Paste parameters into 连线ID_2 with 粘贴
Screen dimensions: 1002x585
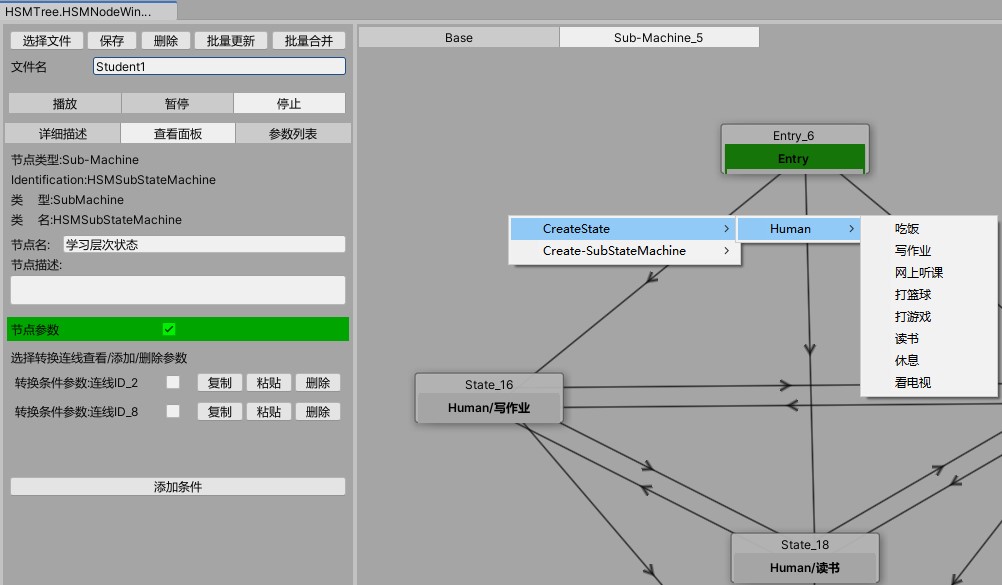tap(268, 383)
